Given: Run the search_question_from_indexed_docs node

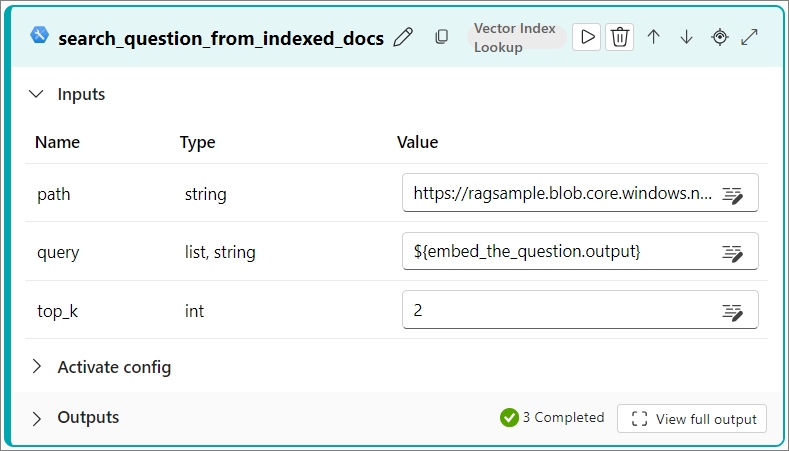Looking at the screenshot, I should click(x=588, y=37).
